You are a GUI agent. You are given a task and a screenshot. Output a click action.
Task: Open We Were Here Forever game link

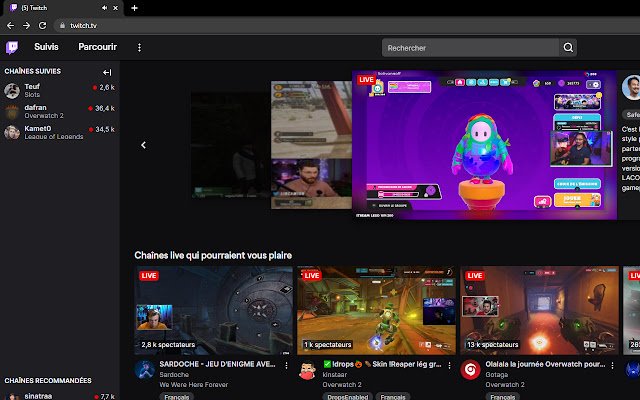pyautogui.click(x=193, y=384)
